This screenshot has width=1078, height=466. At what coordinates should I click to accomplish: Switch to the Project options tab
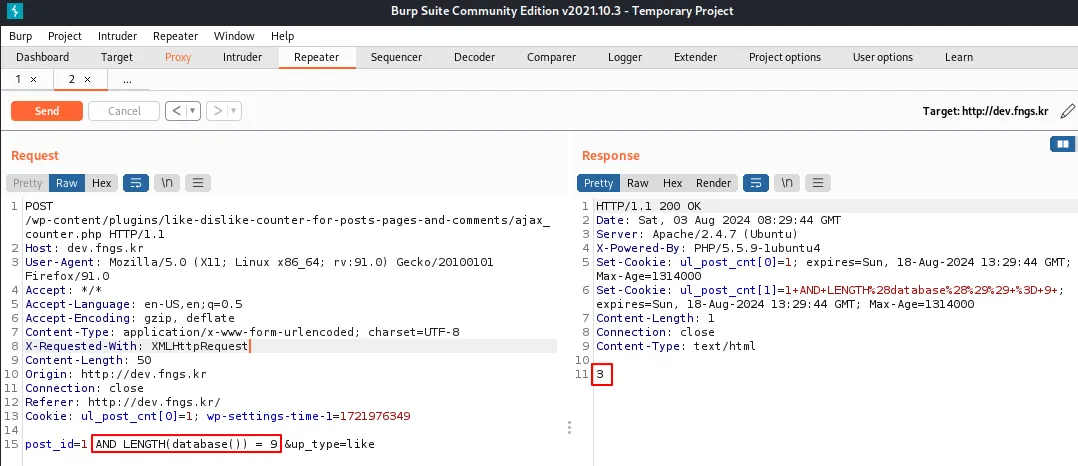(x=785, y=57)
